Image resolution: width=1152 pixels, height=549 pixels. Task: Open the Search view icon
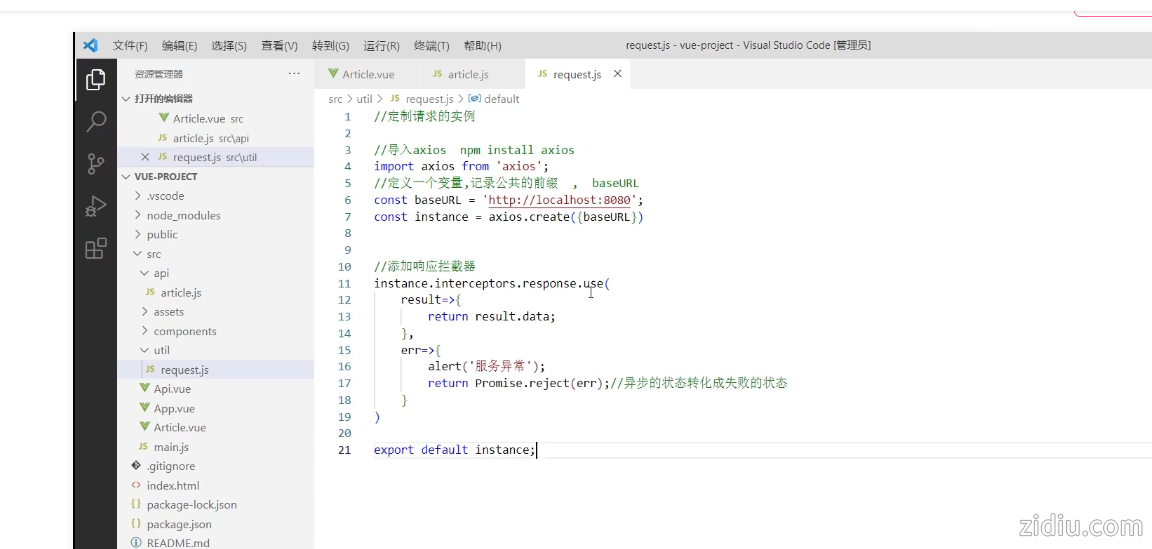pos(96,122)
